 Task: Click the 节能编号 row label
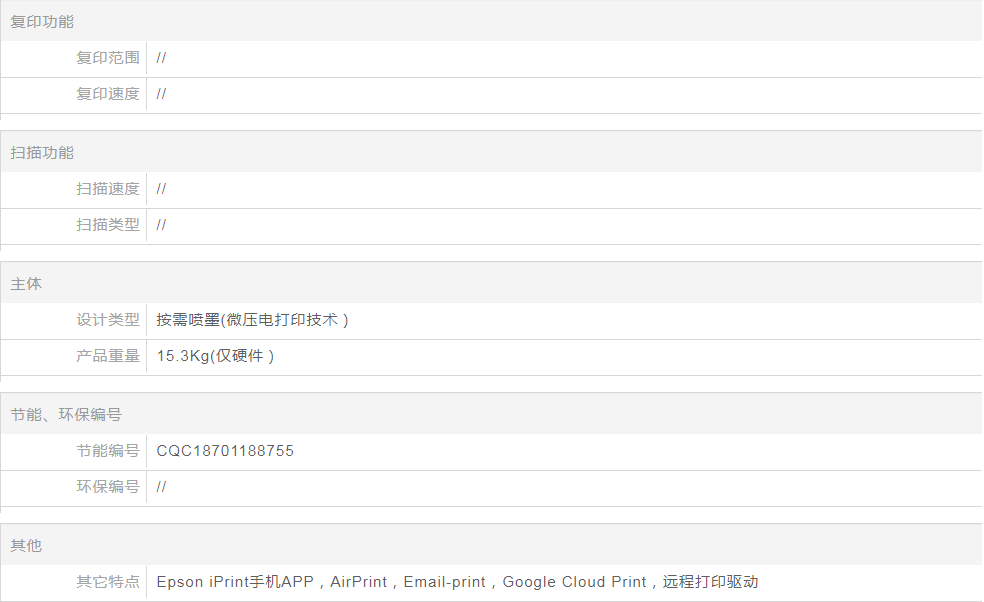108,451
